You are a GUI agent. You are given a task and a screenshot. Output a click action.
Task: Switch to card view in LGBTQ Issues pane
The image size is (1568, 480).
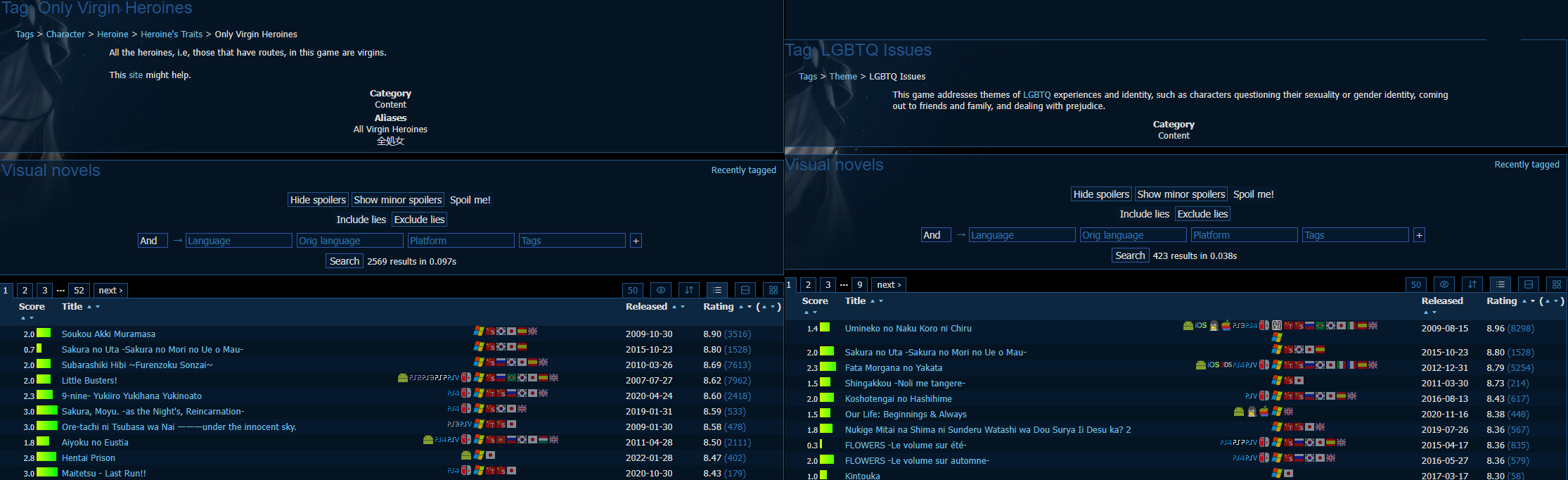coord(1529,284)
